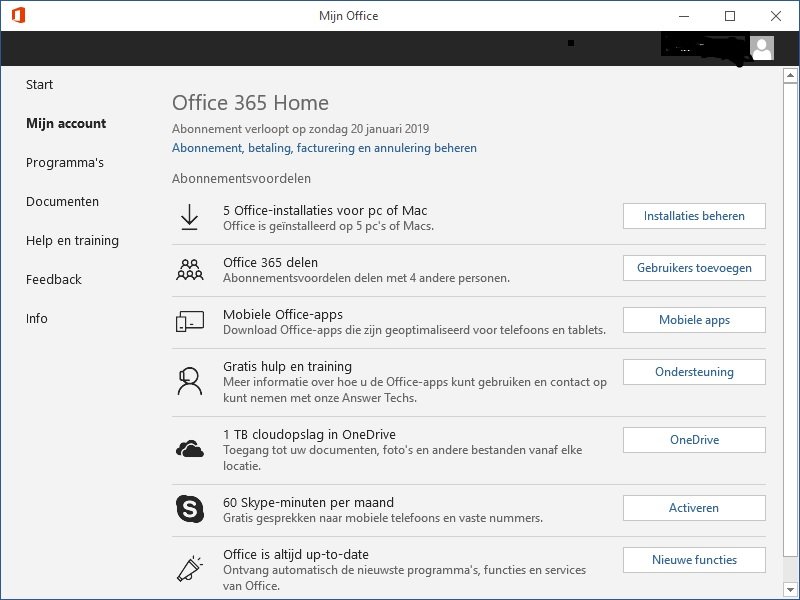The image size is (800, 600).
Task: Click the text 'Abonnement verloopt op zondag 20 januari 2019'
Action: click(x=301, y=129)
